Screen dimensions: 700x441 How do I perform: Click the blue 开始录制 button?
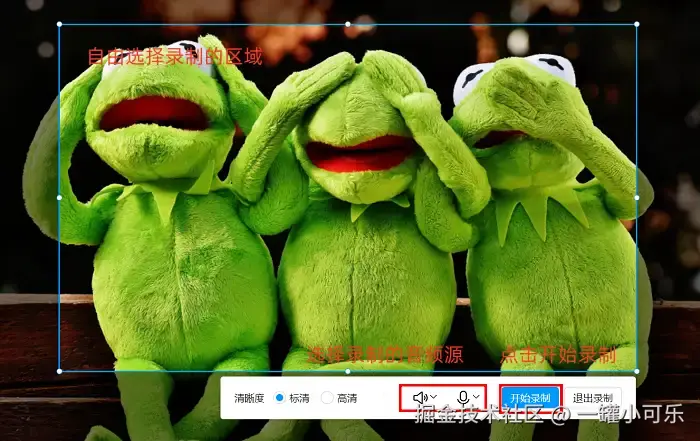[530, 398]
